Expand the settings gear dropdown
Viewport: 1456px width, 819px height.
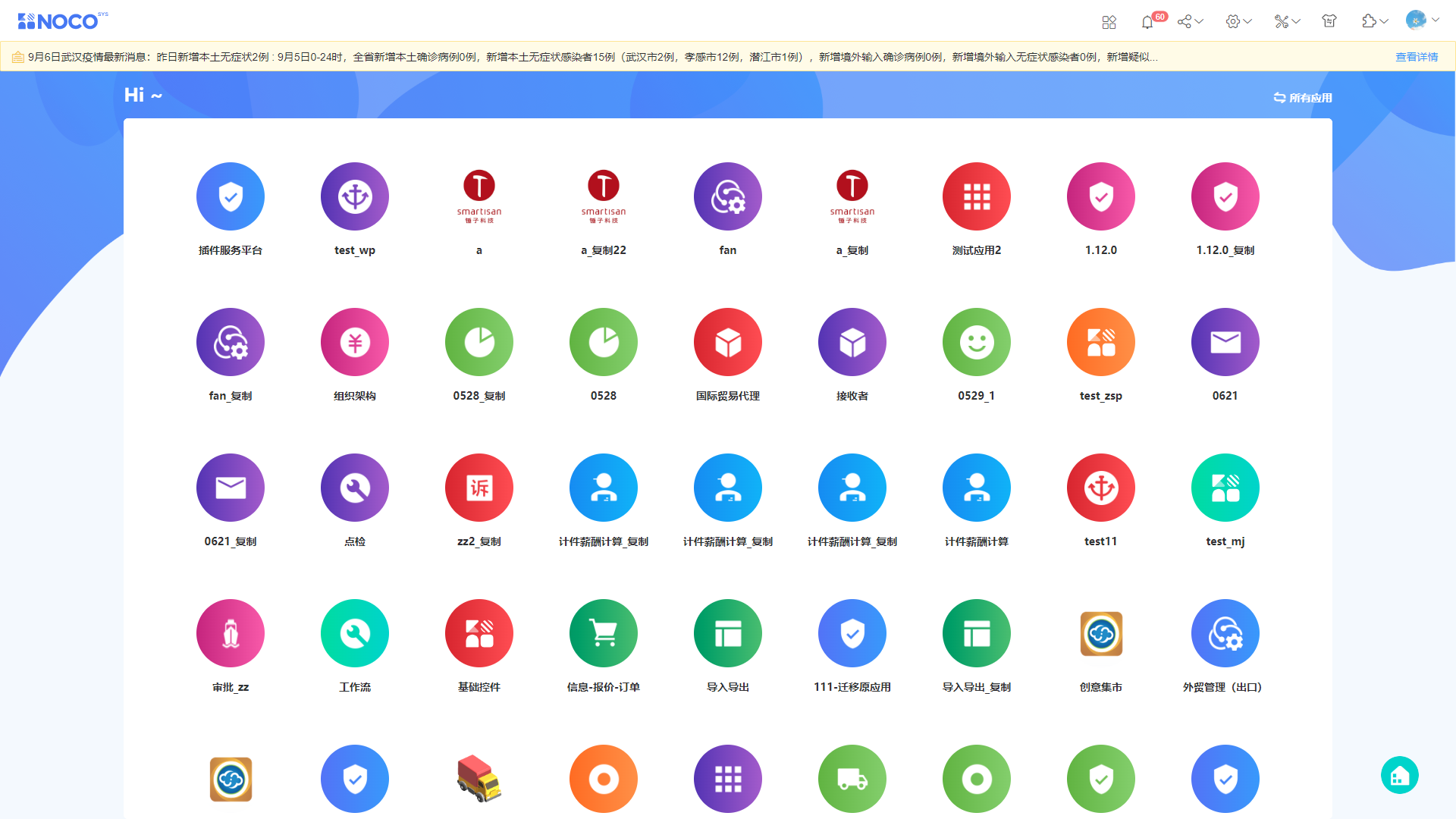1239,21
